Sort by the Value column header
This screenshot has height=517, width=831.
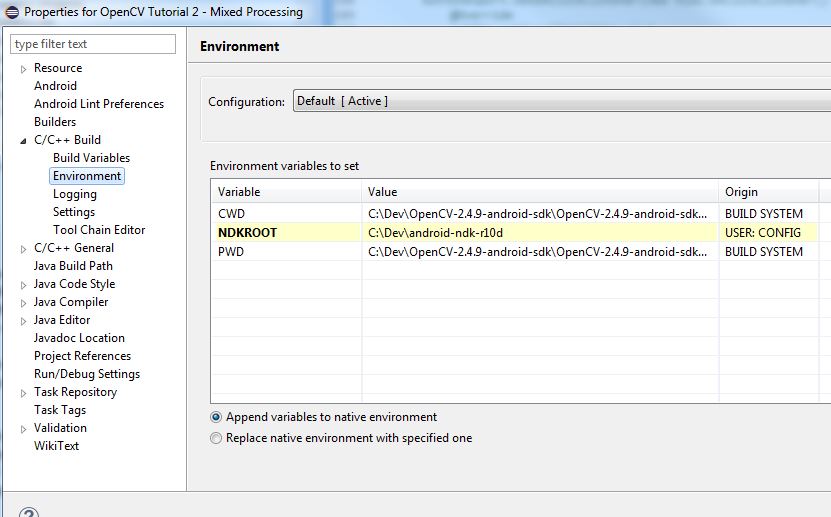(540, 192)
